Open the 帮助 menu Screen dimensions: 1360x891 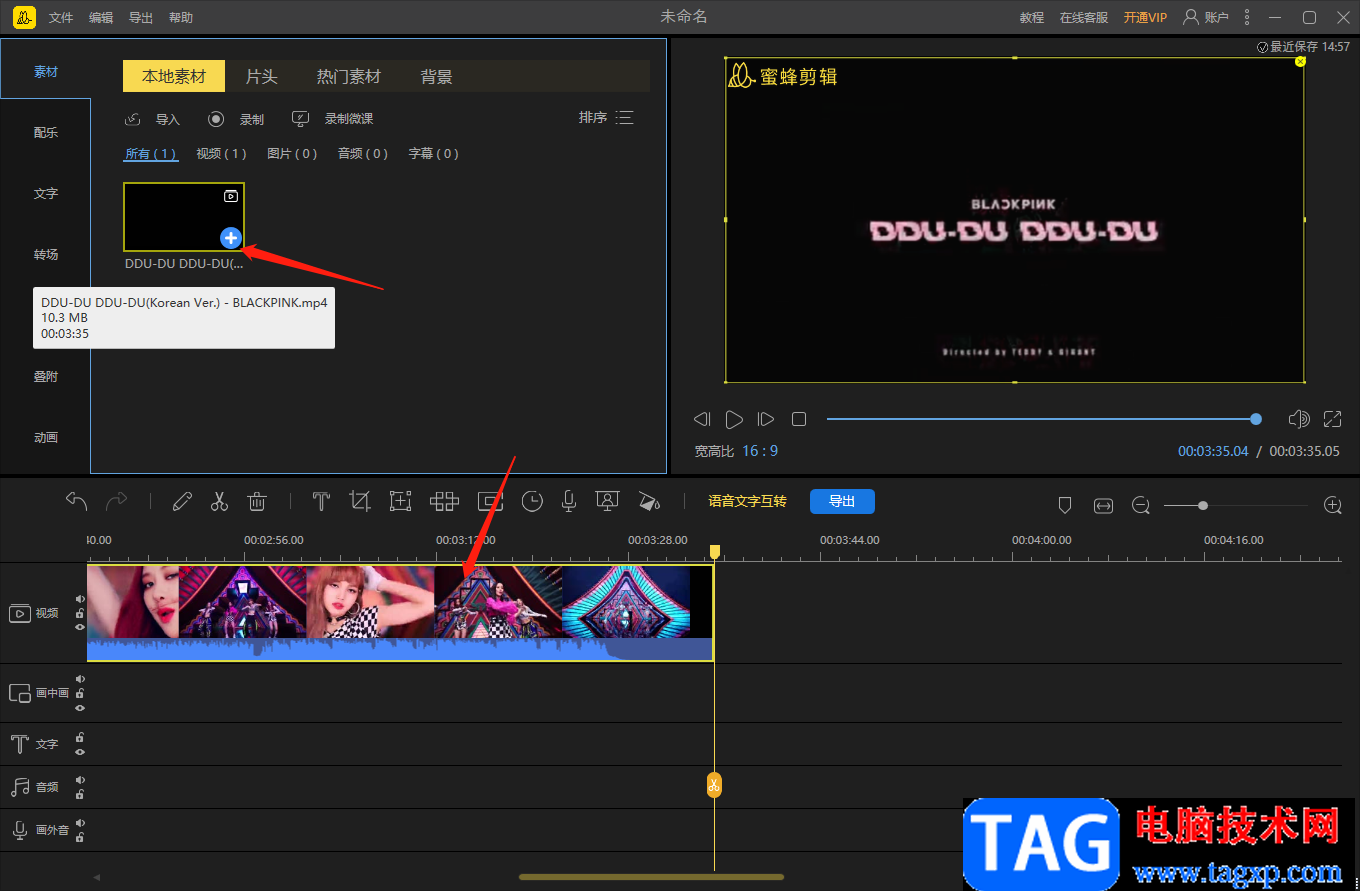(x=181, y=18)
